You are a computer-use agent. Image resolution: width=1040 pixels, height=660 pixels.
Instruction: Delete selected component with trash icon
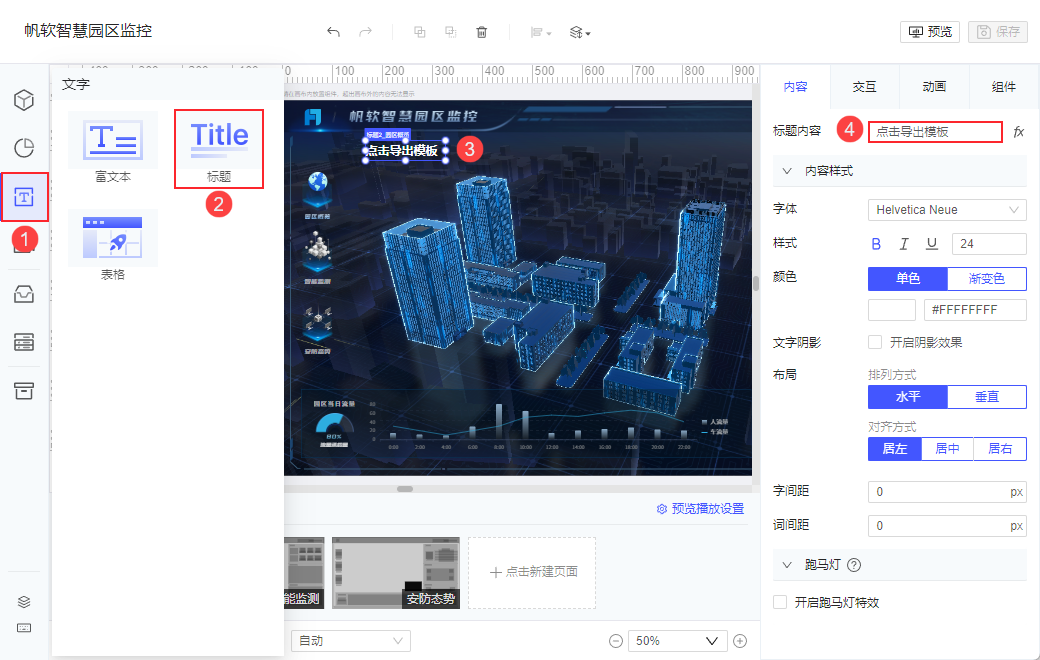click(482, 32)
